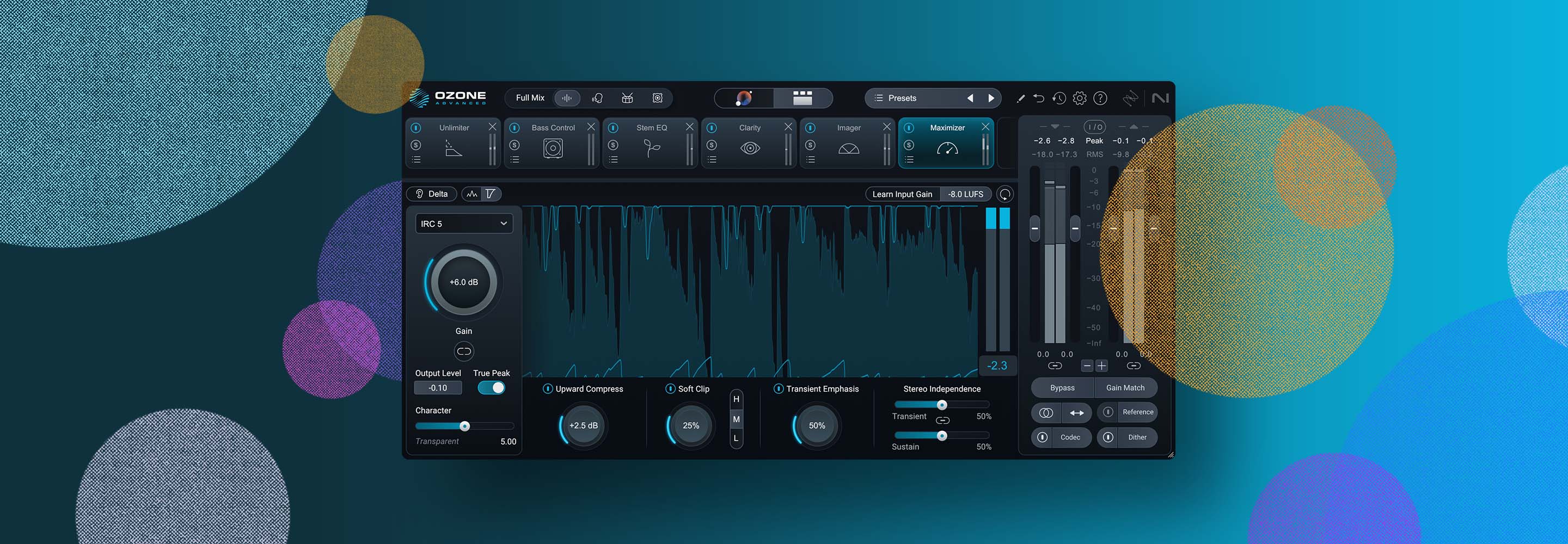This screenshot has height=544, width=1568.
Task: Toggle power on the Bass Control module
Action: [515, 128]
